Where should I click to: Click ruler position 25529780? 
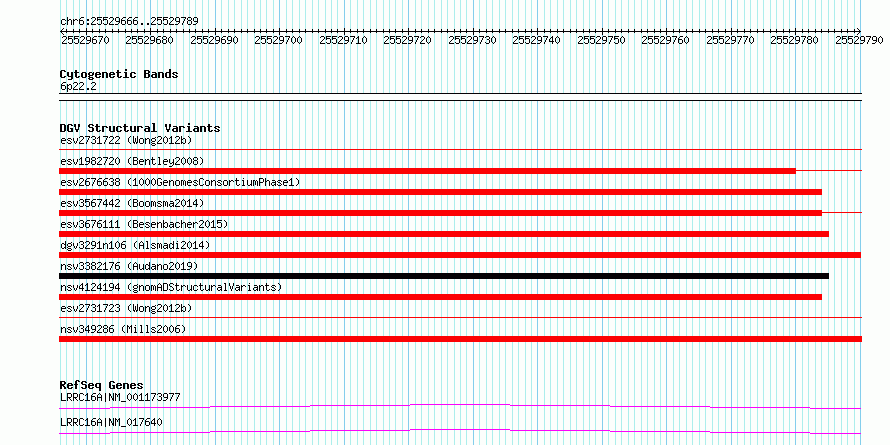pos(794,40)
